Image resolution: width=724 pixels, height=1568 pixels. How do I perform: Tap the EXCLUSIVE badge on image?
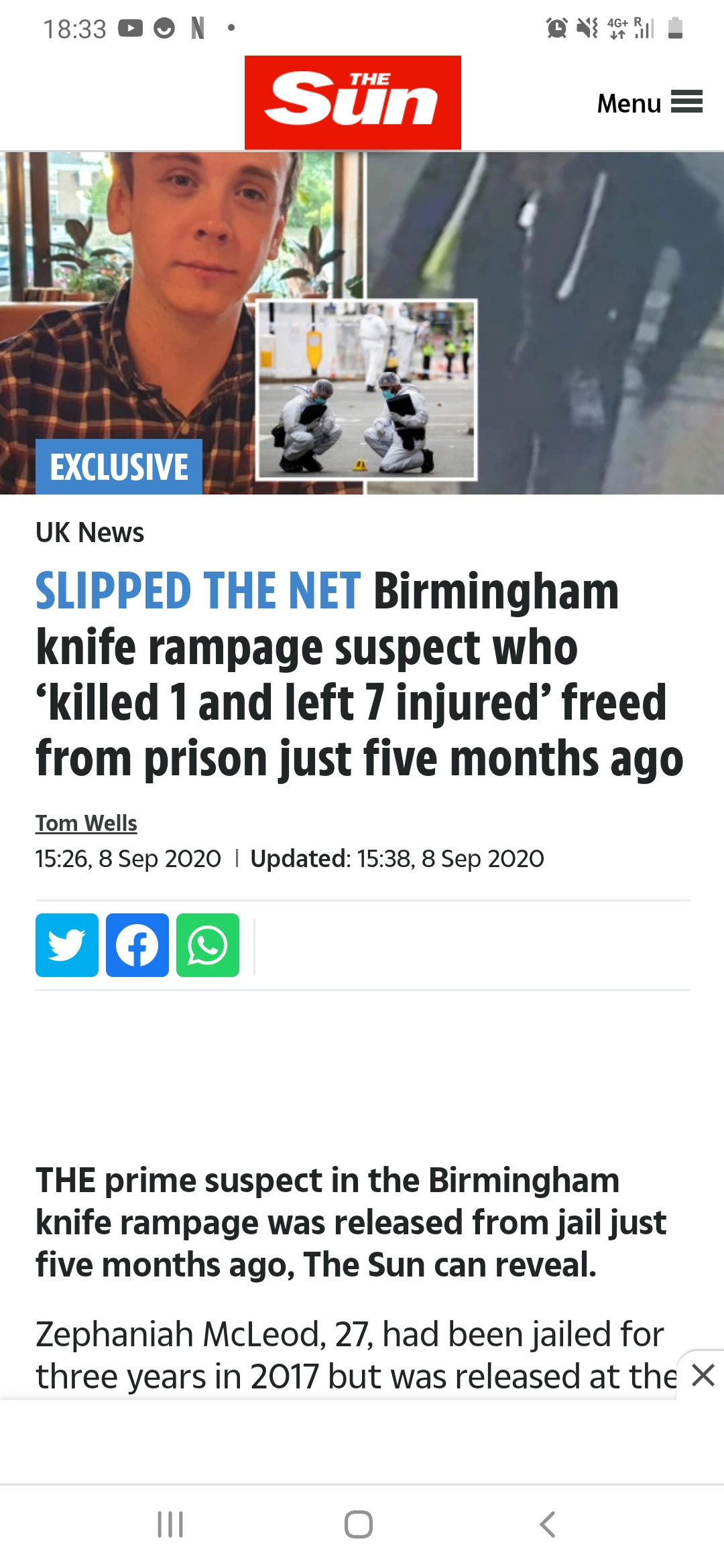click(119, 467)
